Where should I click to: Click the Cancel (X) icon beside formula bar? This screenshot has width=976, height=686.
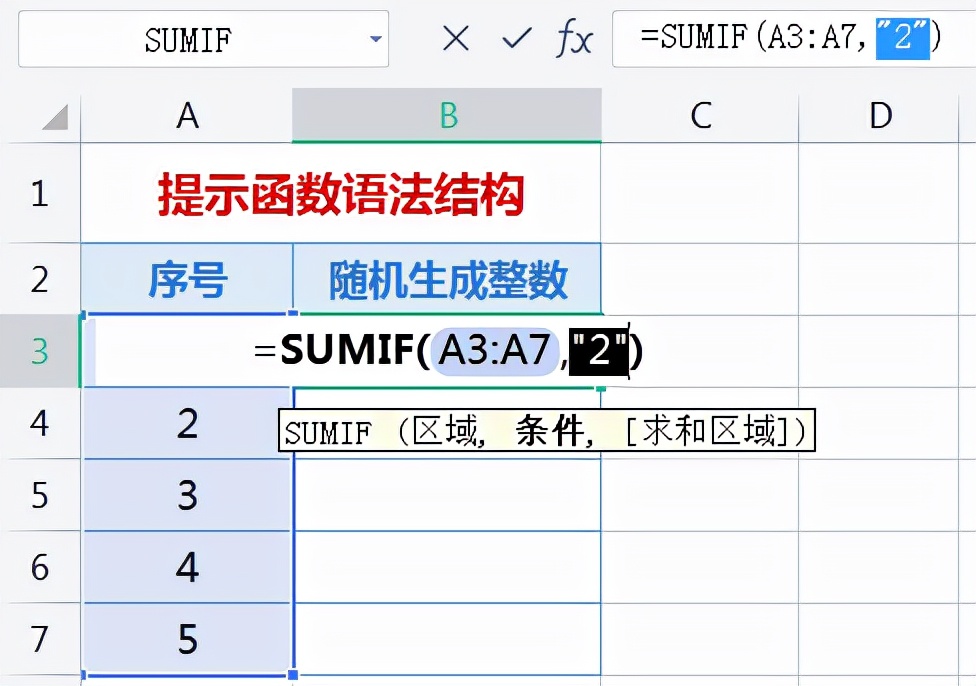coord(455,39)
